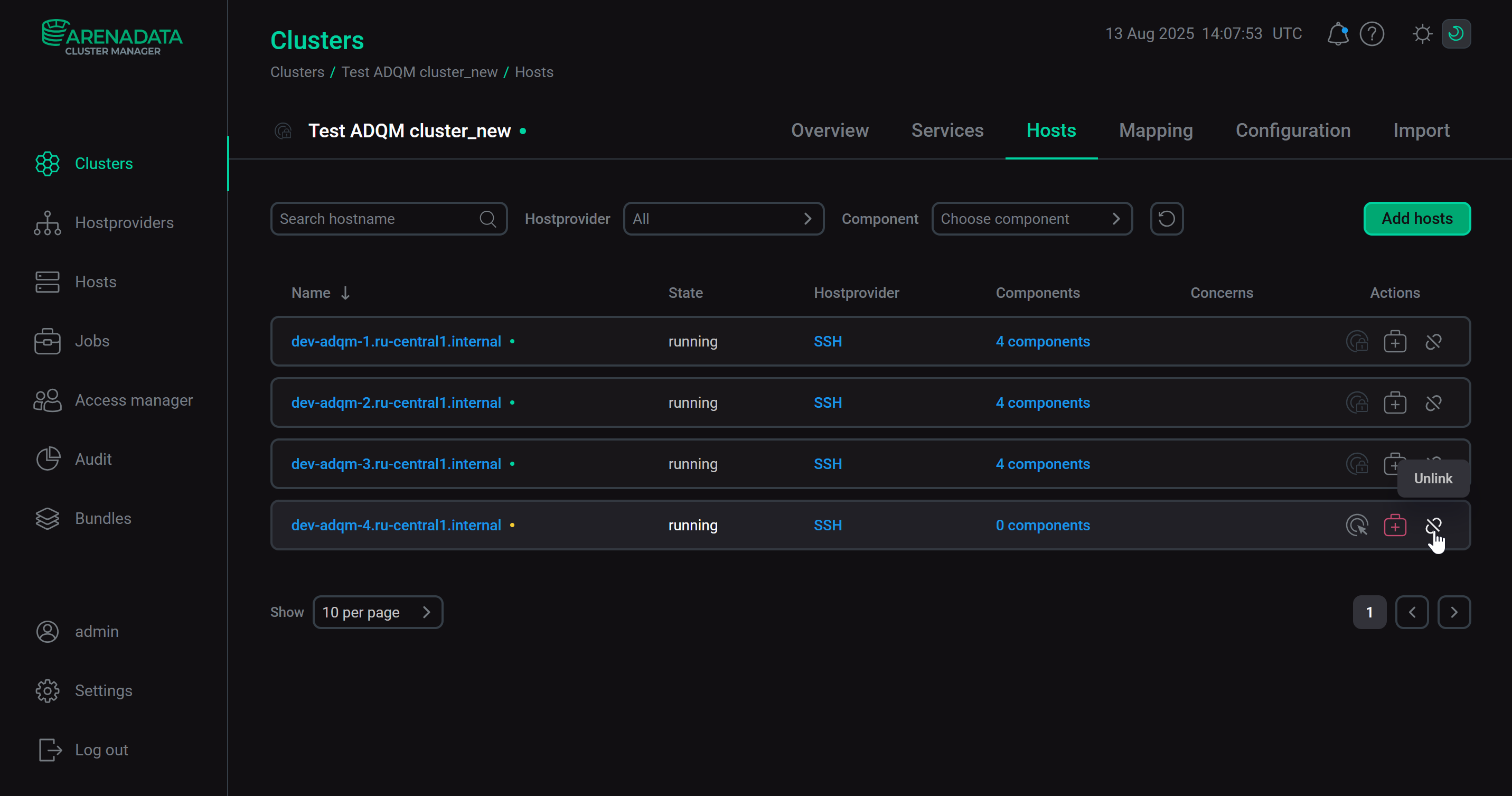Click the search magnifier icon
Screen dimensions: 1512x796
[488, 219]
